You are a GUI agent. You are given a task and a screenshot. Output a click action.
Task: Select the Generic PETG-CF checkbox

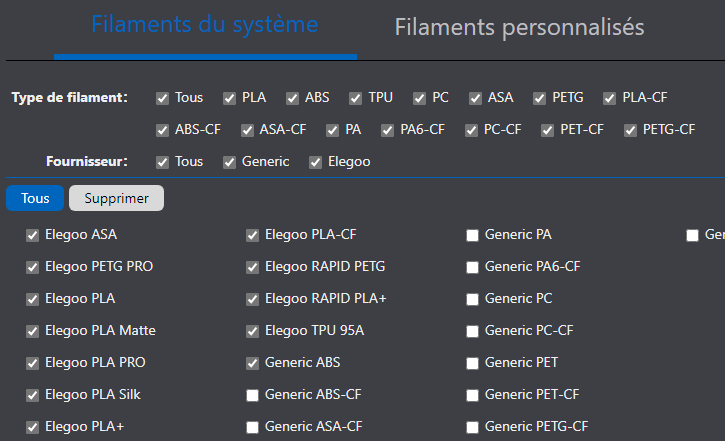tap(473, 427)
